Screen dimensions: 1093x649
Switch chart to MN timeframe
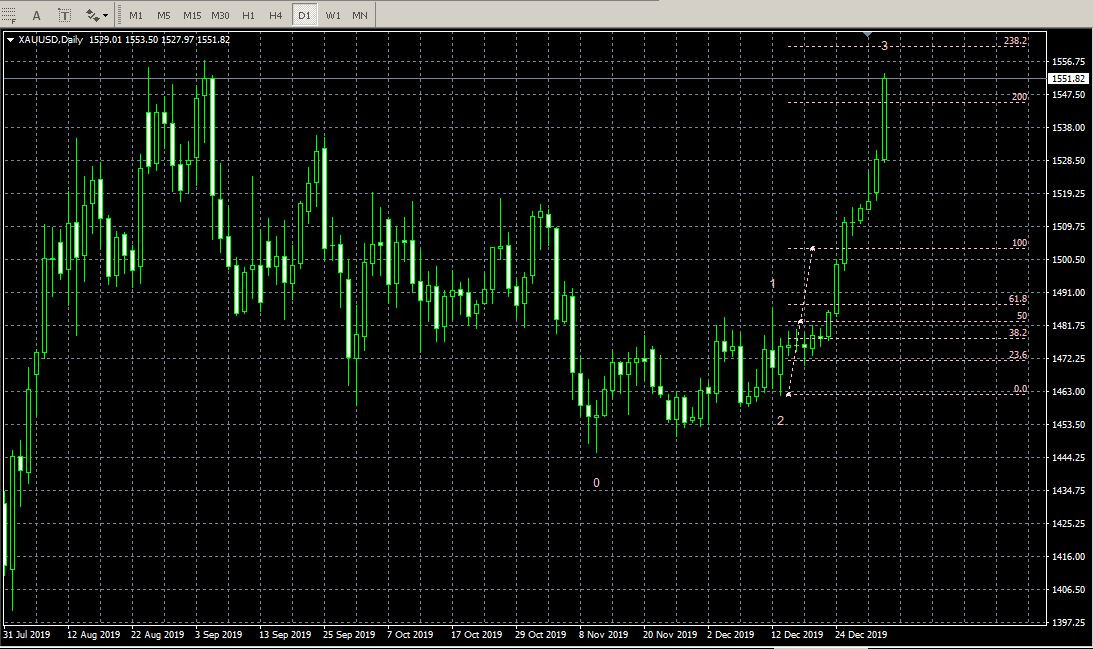coord(360,15)
